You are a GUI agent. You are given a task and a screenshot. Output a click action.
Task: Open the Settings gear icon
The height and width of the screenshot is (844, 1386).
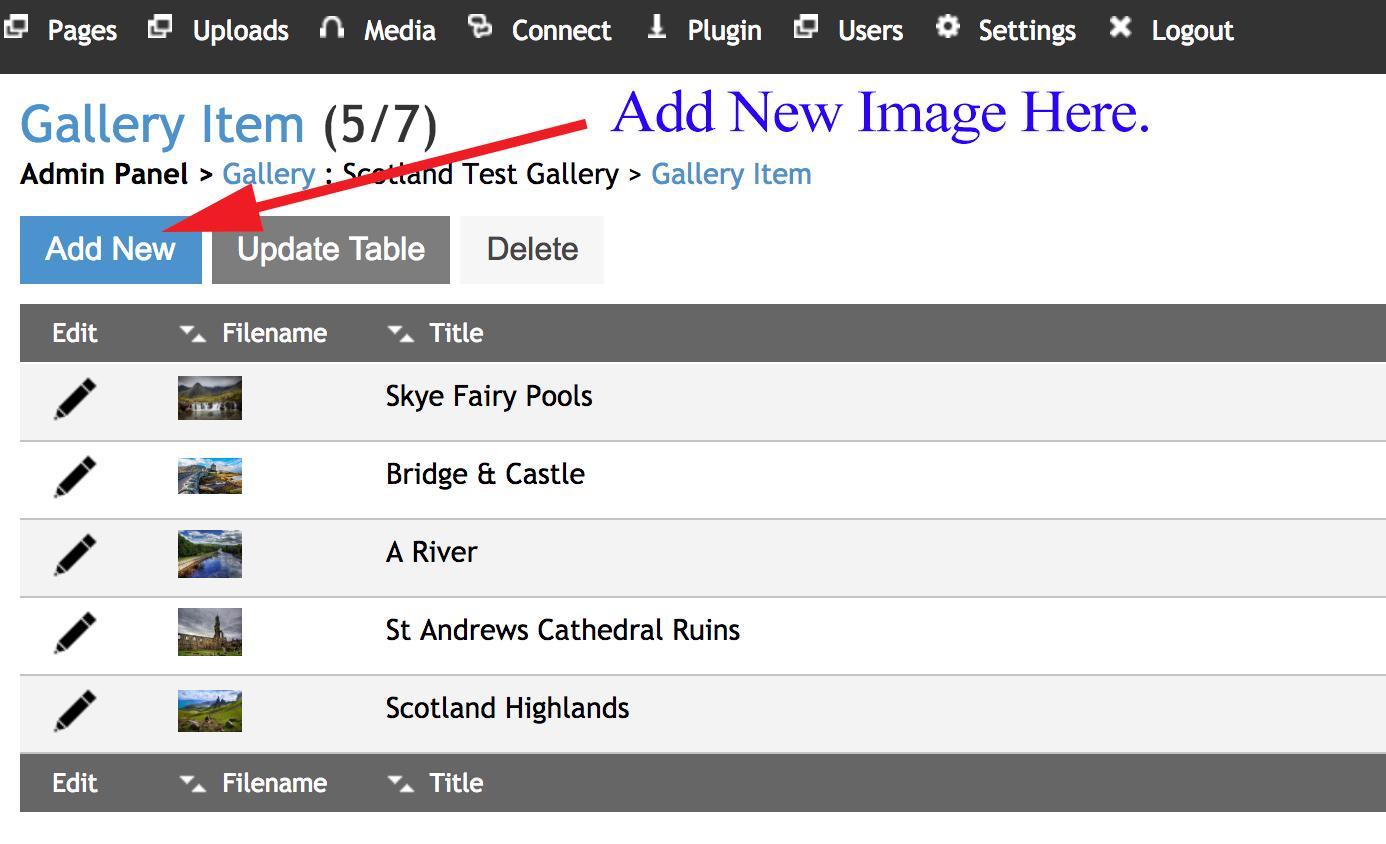pyautogui.click(x=947, y=25)
